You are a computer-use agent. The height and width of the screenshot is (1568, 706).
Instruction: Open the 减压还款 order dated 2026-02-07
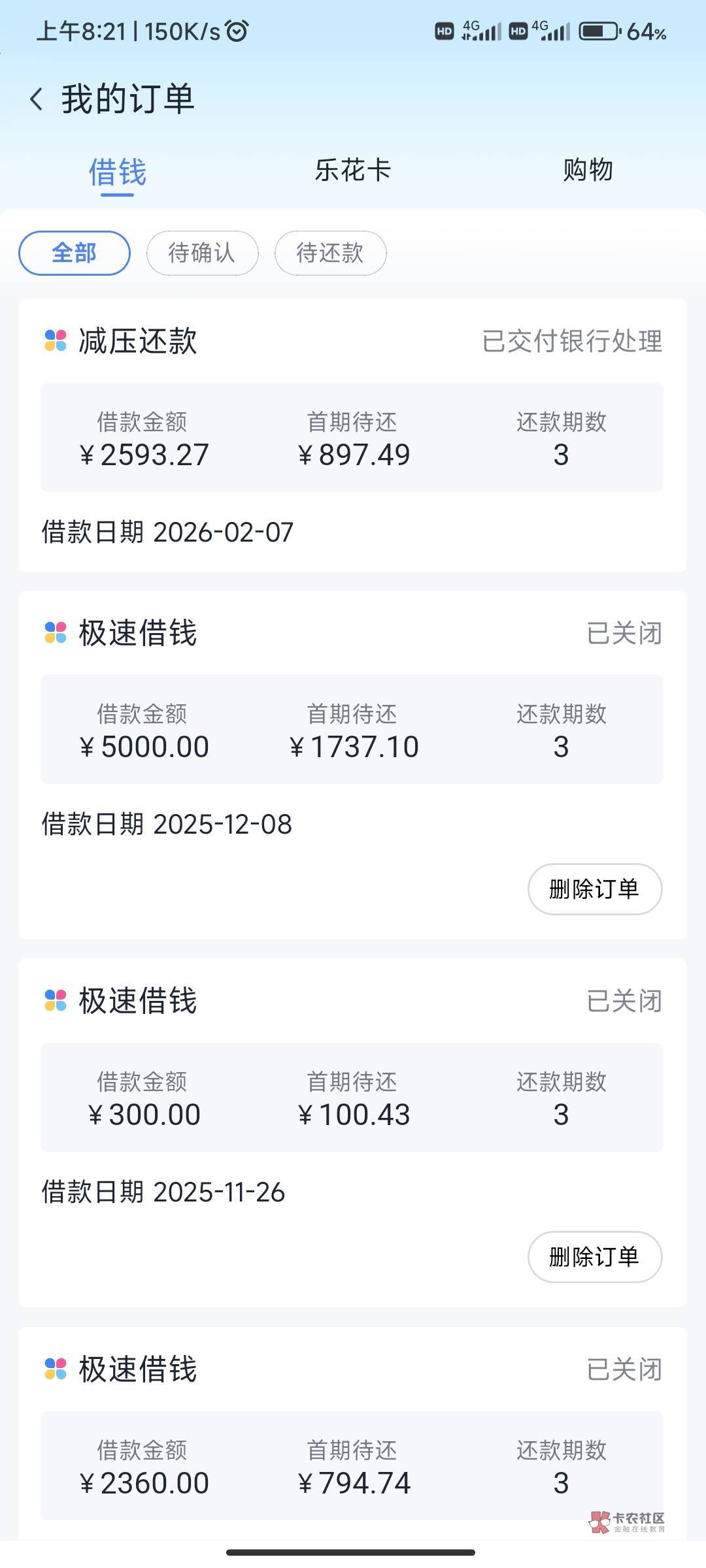pos(352,436)
